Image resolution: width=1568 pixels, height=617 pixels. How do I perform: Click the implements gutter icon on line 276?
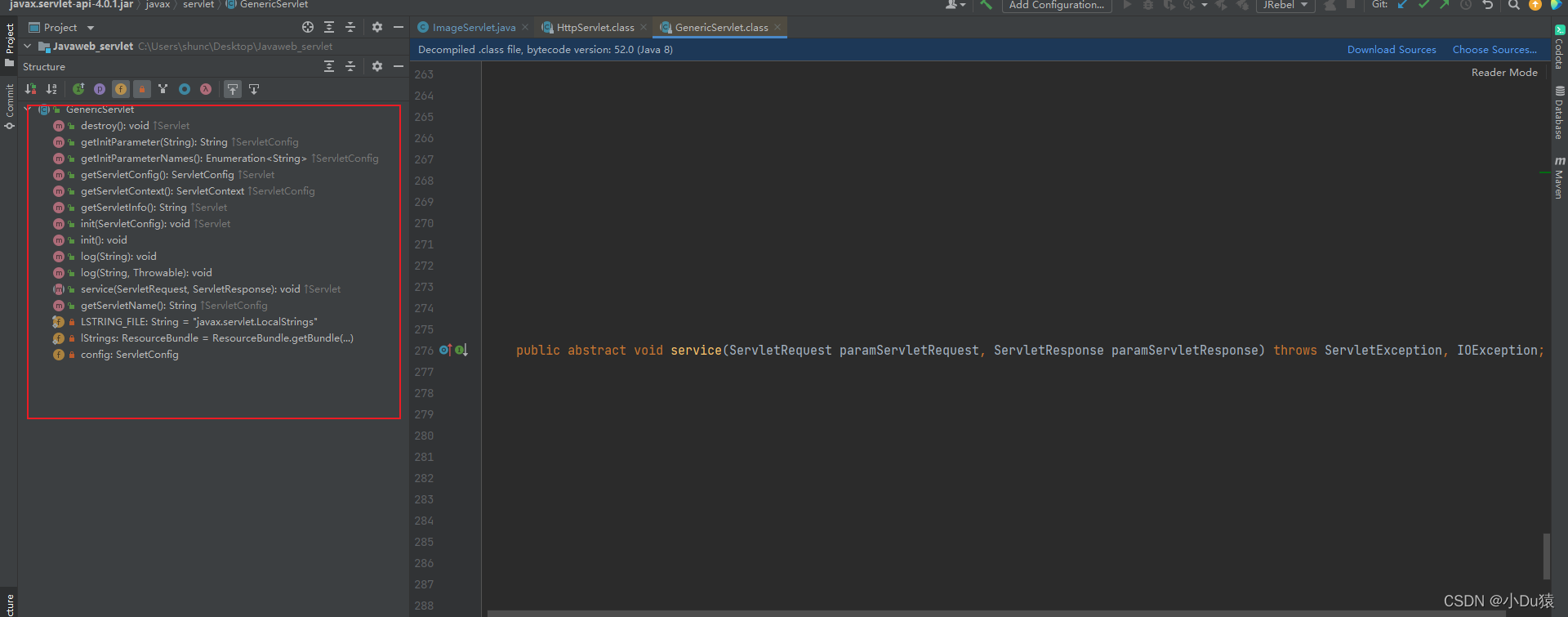click(446, 350)
